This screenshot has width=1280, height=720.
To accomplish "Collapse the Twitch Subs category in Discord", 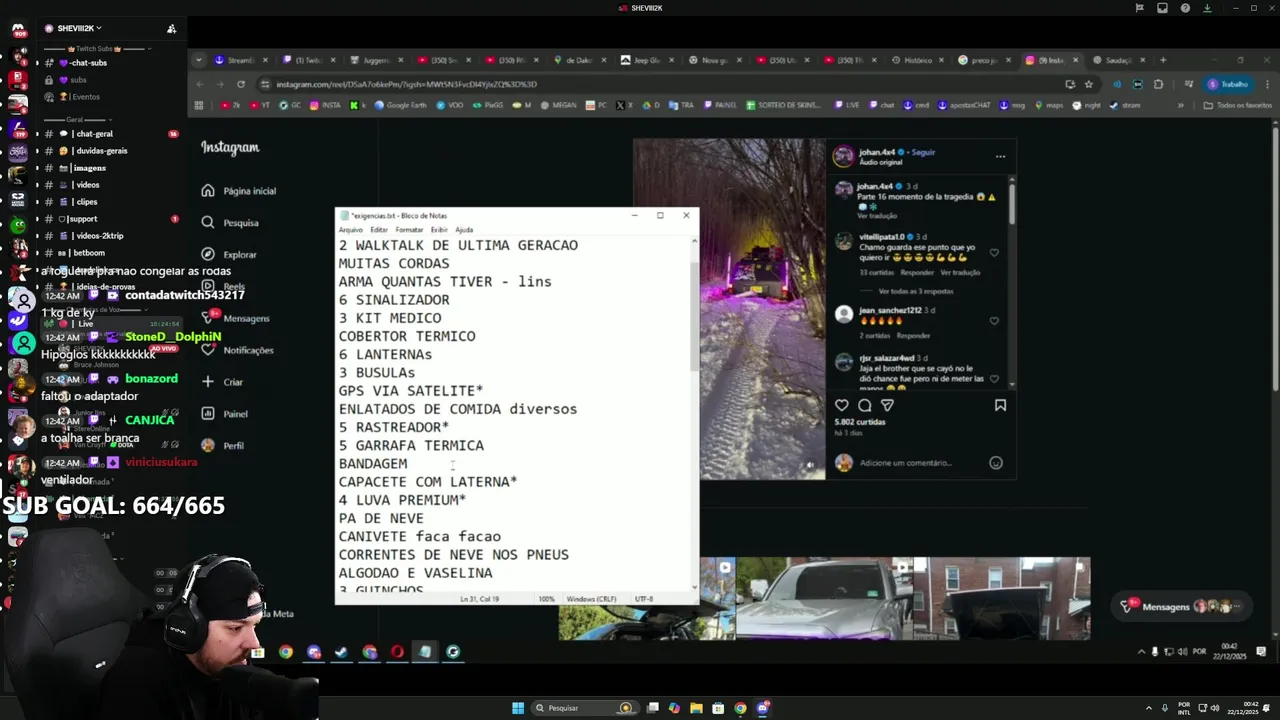I will coord(97,48).
